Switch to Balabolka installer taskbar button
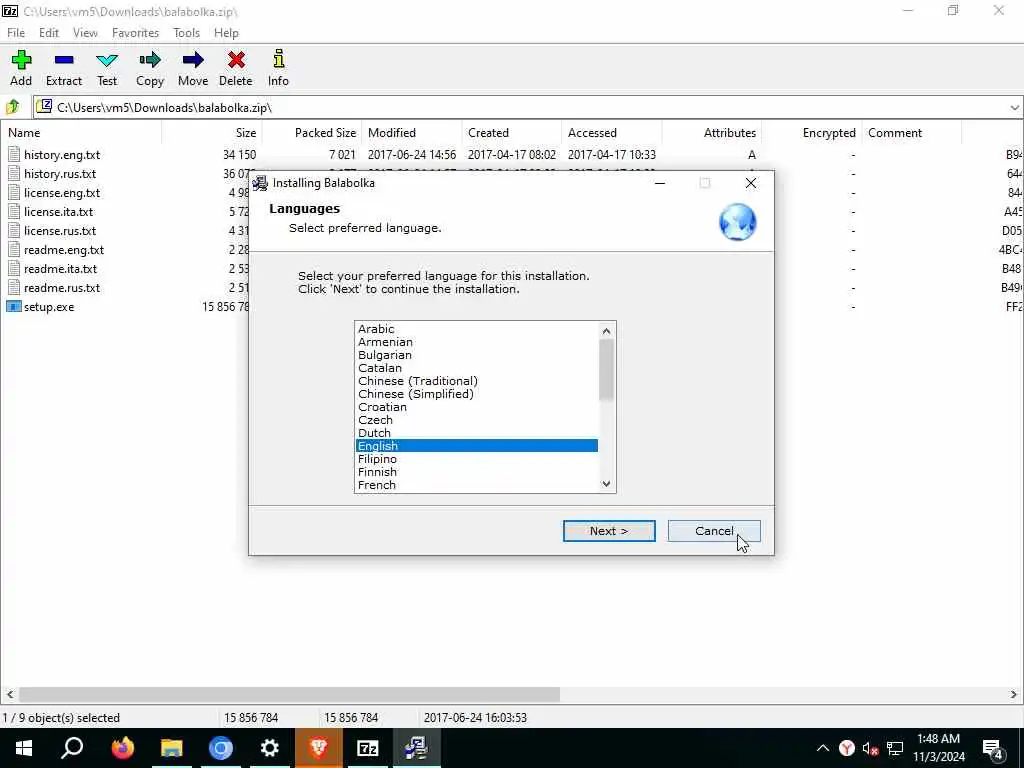 tap(416, 748)
